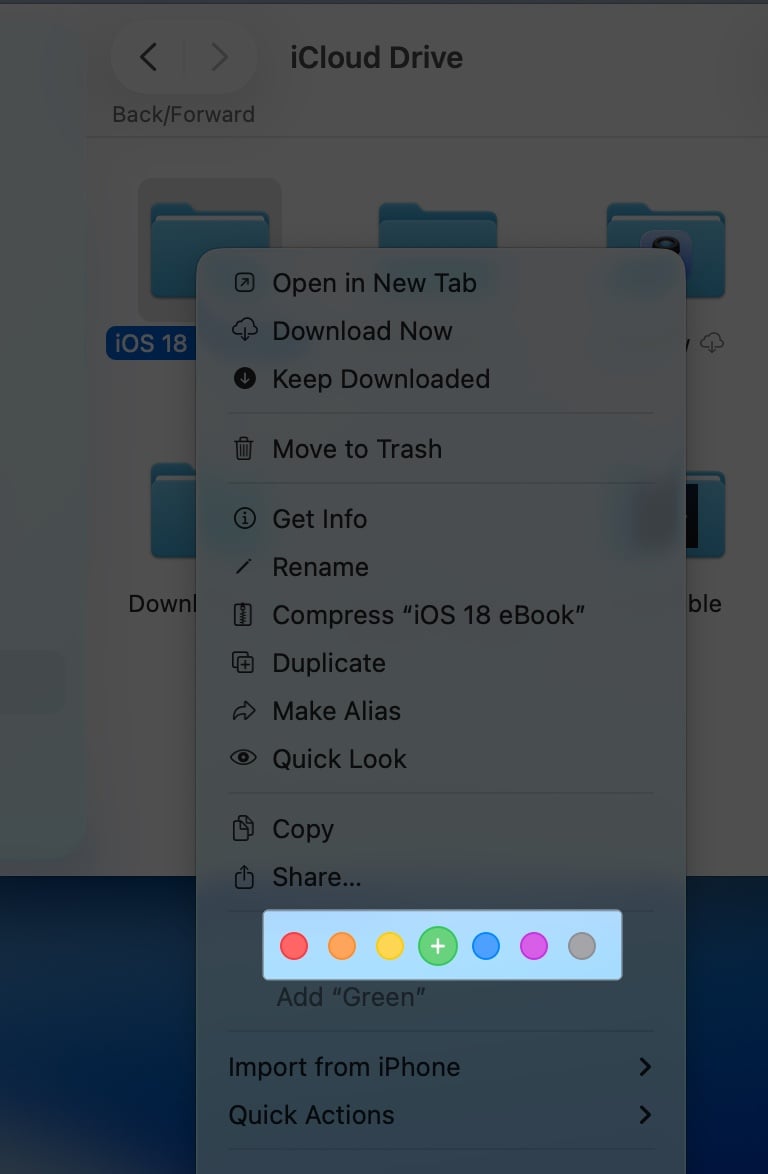Choose Download Now from context menu
This screenshot has width=768, height=1174.
(x=441, y=331)
